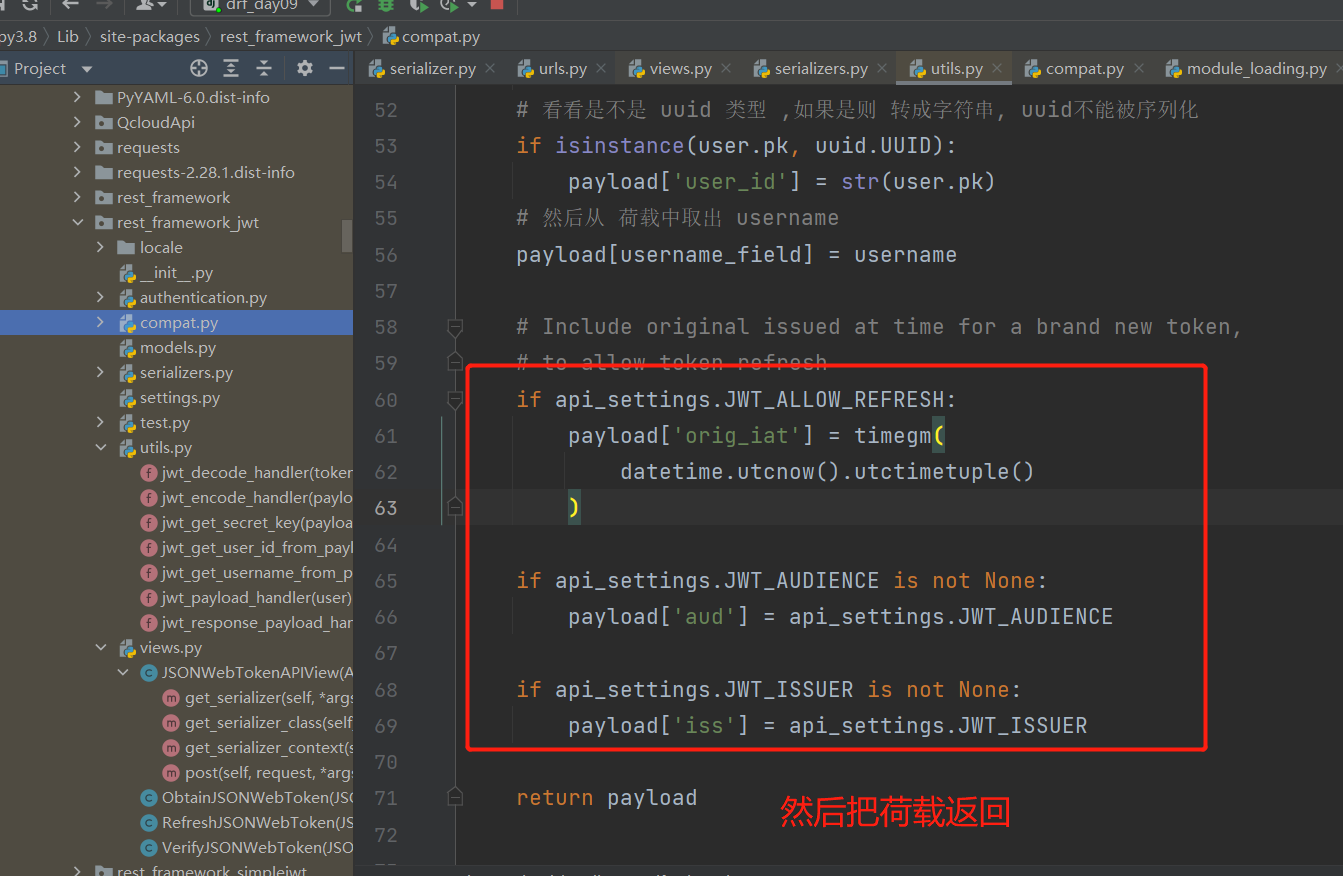This screenshot has height=876, width=1343.
Task: Click the green Debug bug icon
Action: coord(386,5)
